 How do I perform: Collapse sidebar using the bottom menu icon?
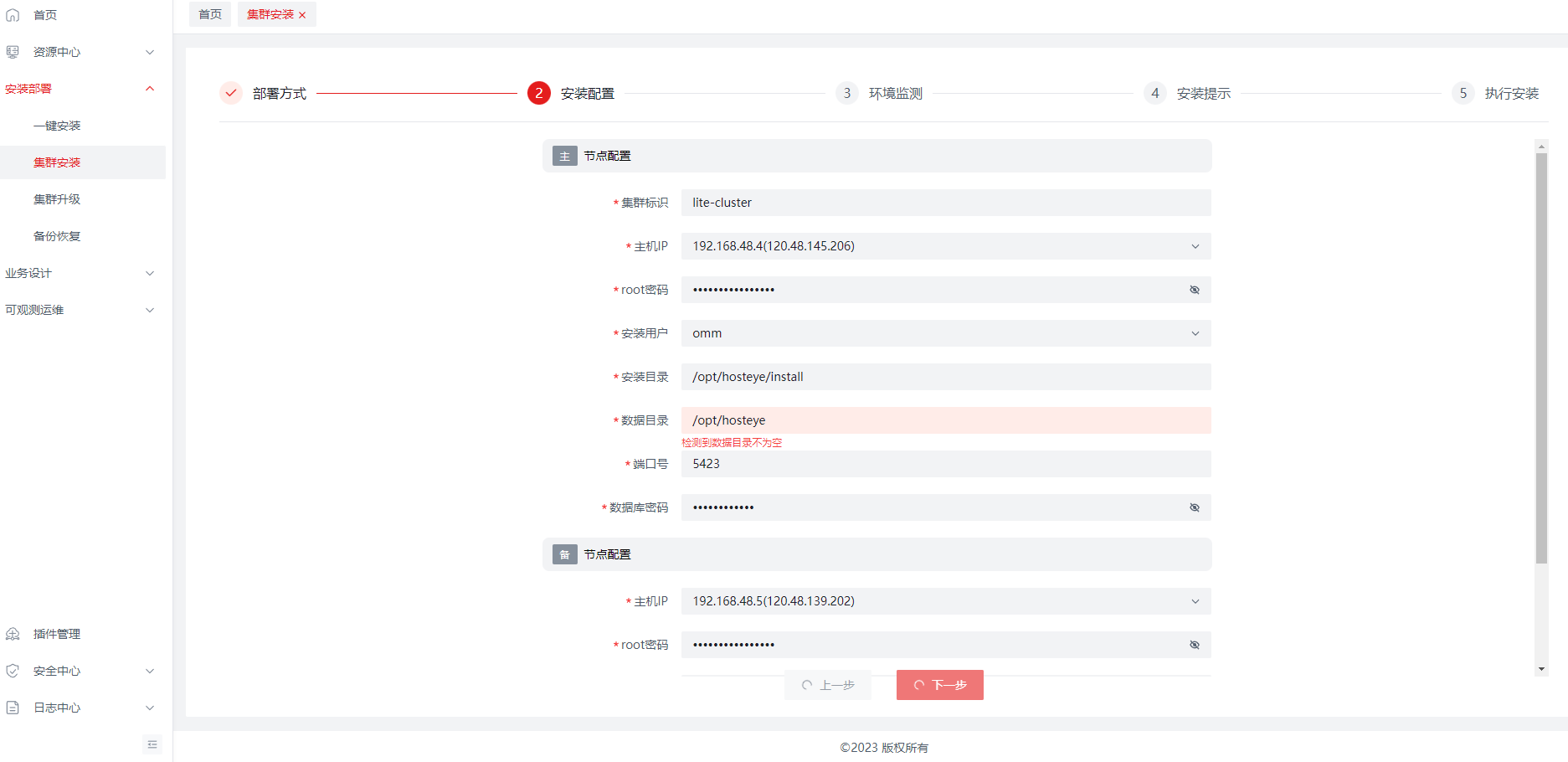152,744
